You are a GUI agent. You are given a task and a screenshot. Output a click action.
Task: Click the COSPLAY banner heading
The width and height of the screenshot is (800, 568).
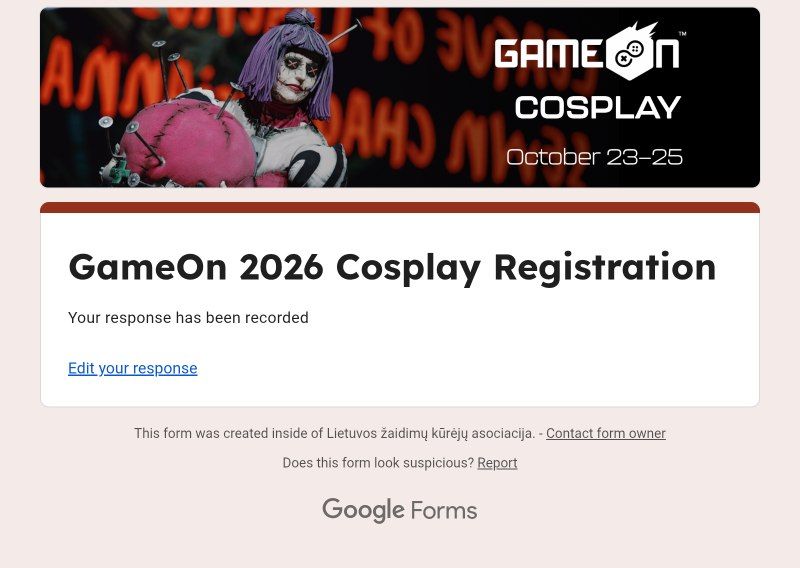pyautogui.click(x=597, y=108)
